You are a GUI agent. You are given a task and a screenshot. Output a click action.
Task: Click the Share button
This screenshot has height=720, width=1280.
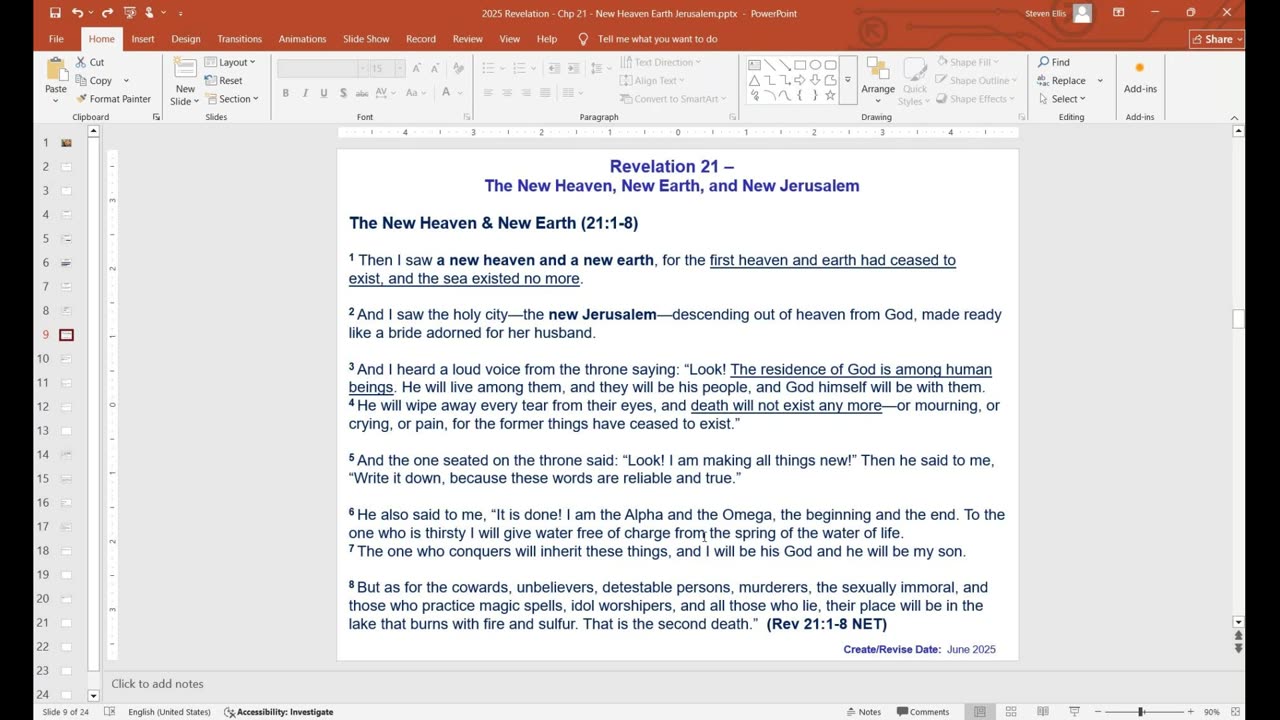[1217, 39]
